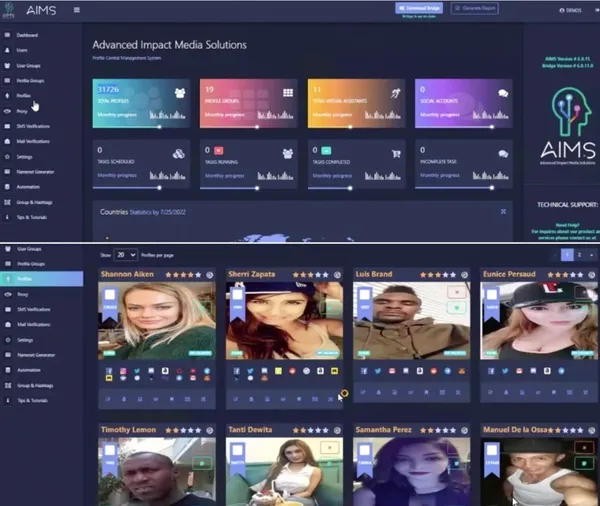The image size is (600, 506).
Task: Click the Download Bridge button
Action: (419, 8)
